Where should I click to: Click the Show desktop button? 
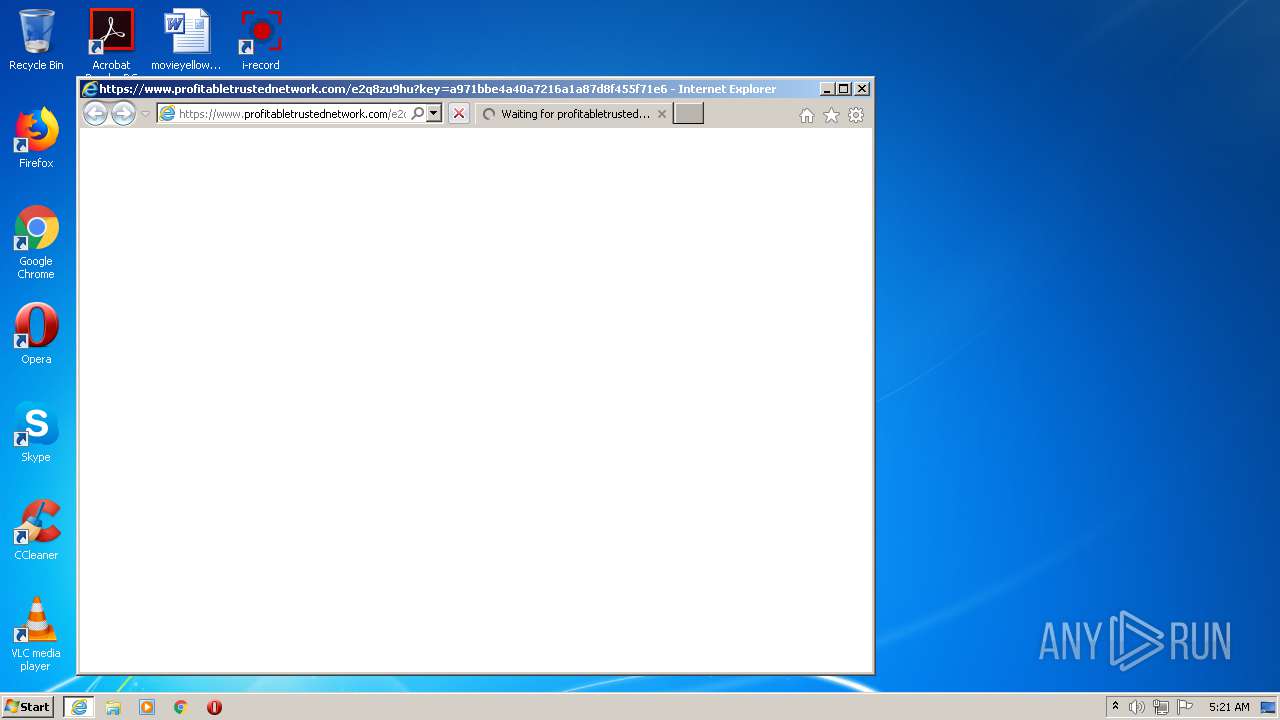click(x=1269, y=707)
